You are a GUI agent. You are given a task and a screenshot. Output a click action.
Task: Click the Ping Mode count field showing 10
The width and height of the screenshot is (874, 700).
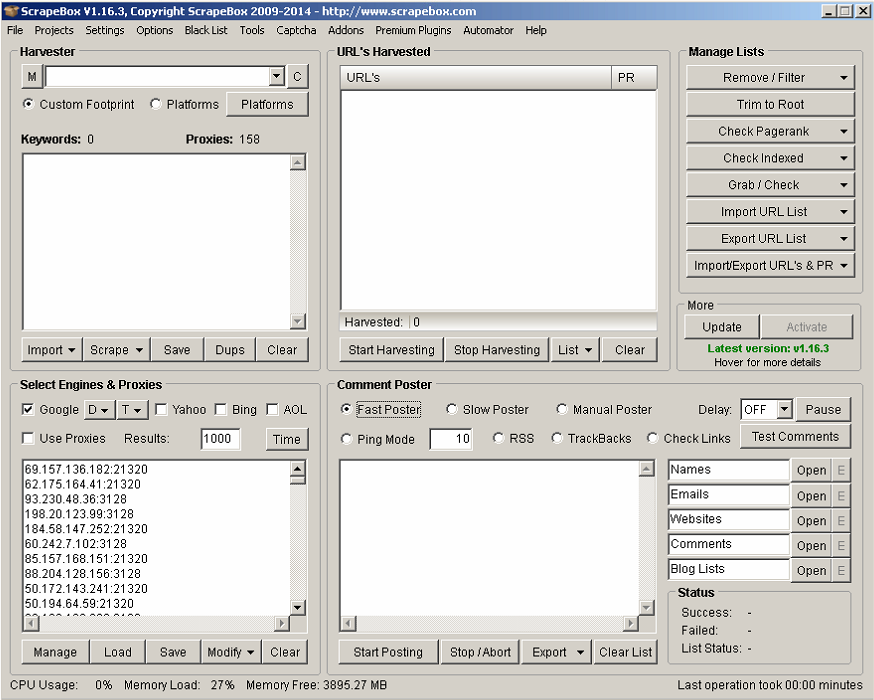pyautogui.click(x=451, y=439)
